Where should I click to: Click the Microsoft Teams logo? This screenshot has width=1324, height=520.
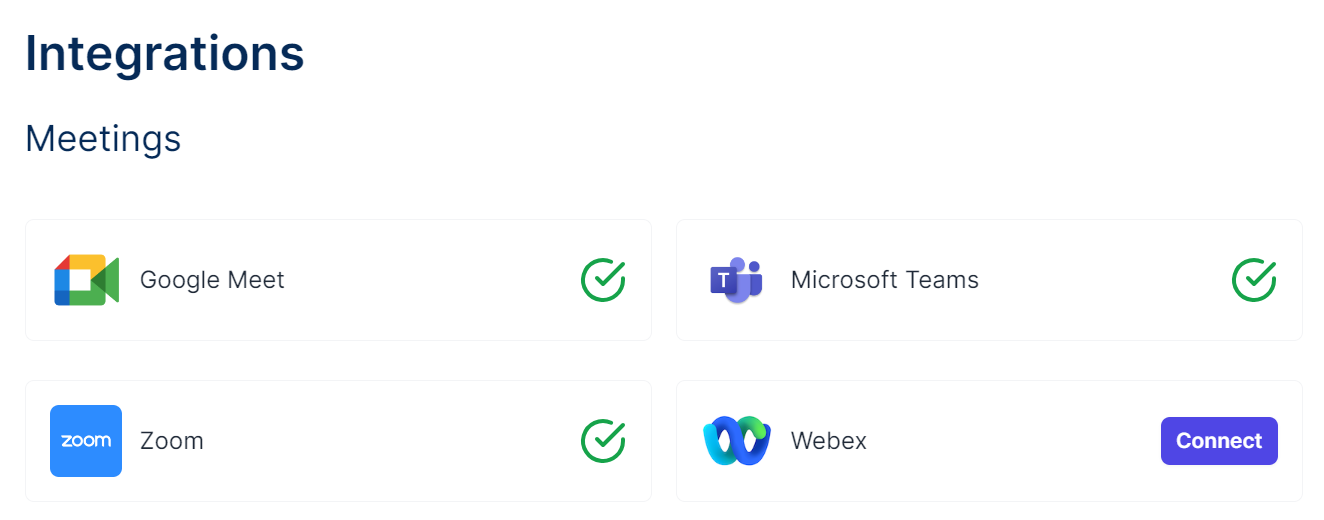pyautogui.click(x=737, y=280)
